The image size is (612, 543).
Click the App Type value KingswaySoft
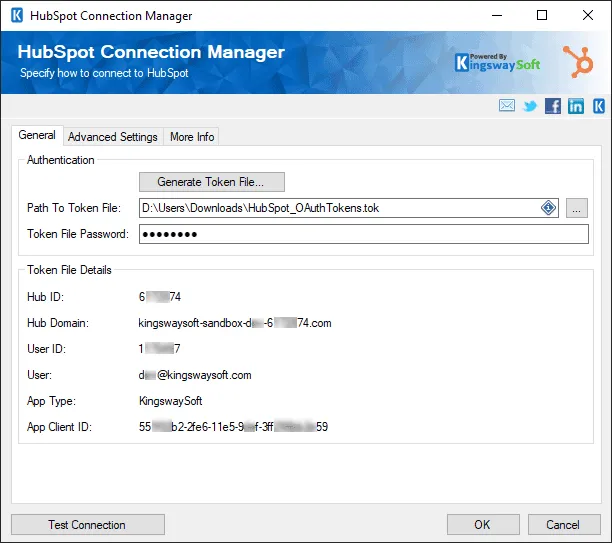[171, 401]
